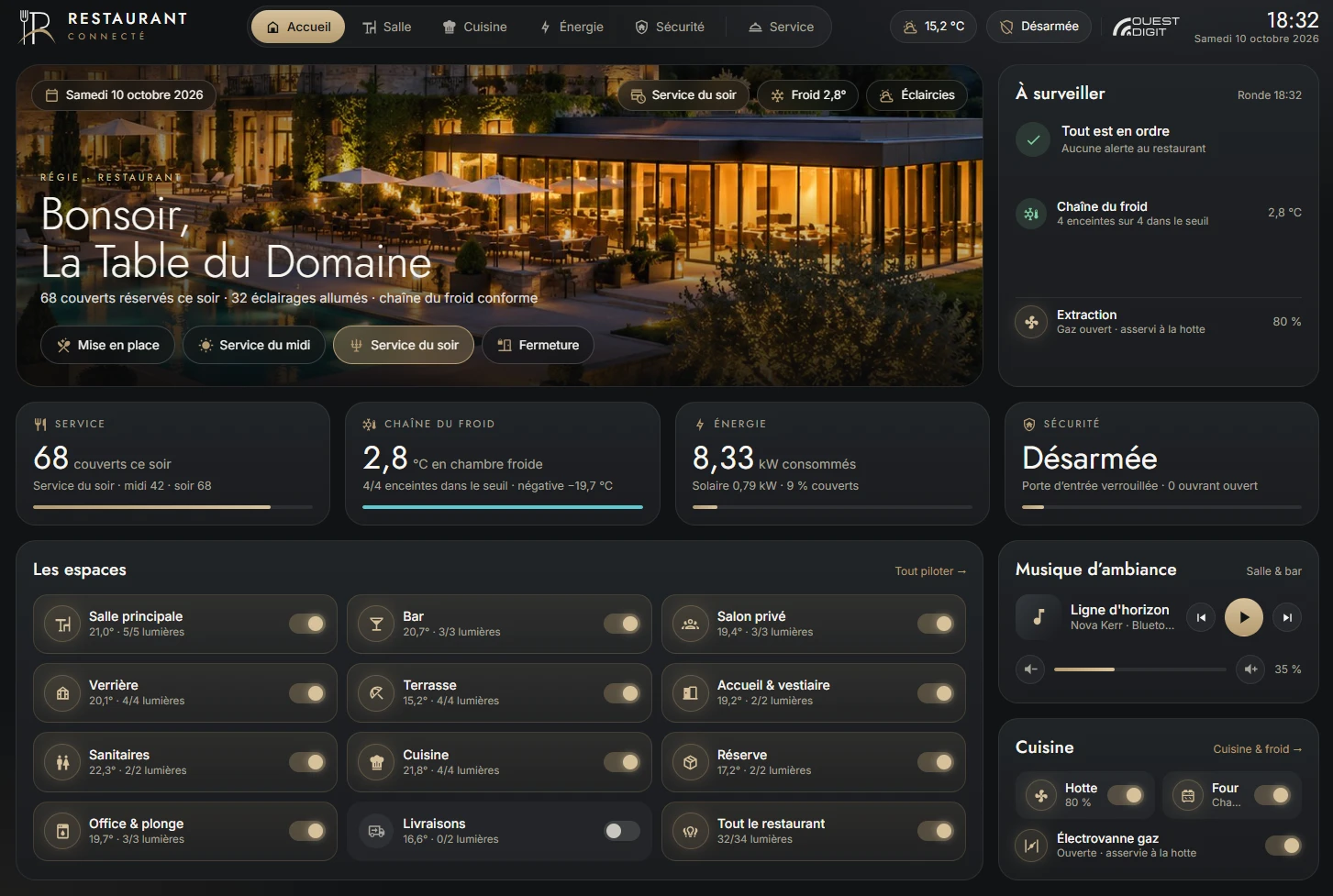Skip to next ambient music track
This screenshot has height=896, width=1333.
pos(1287,618)
